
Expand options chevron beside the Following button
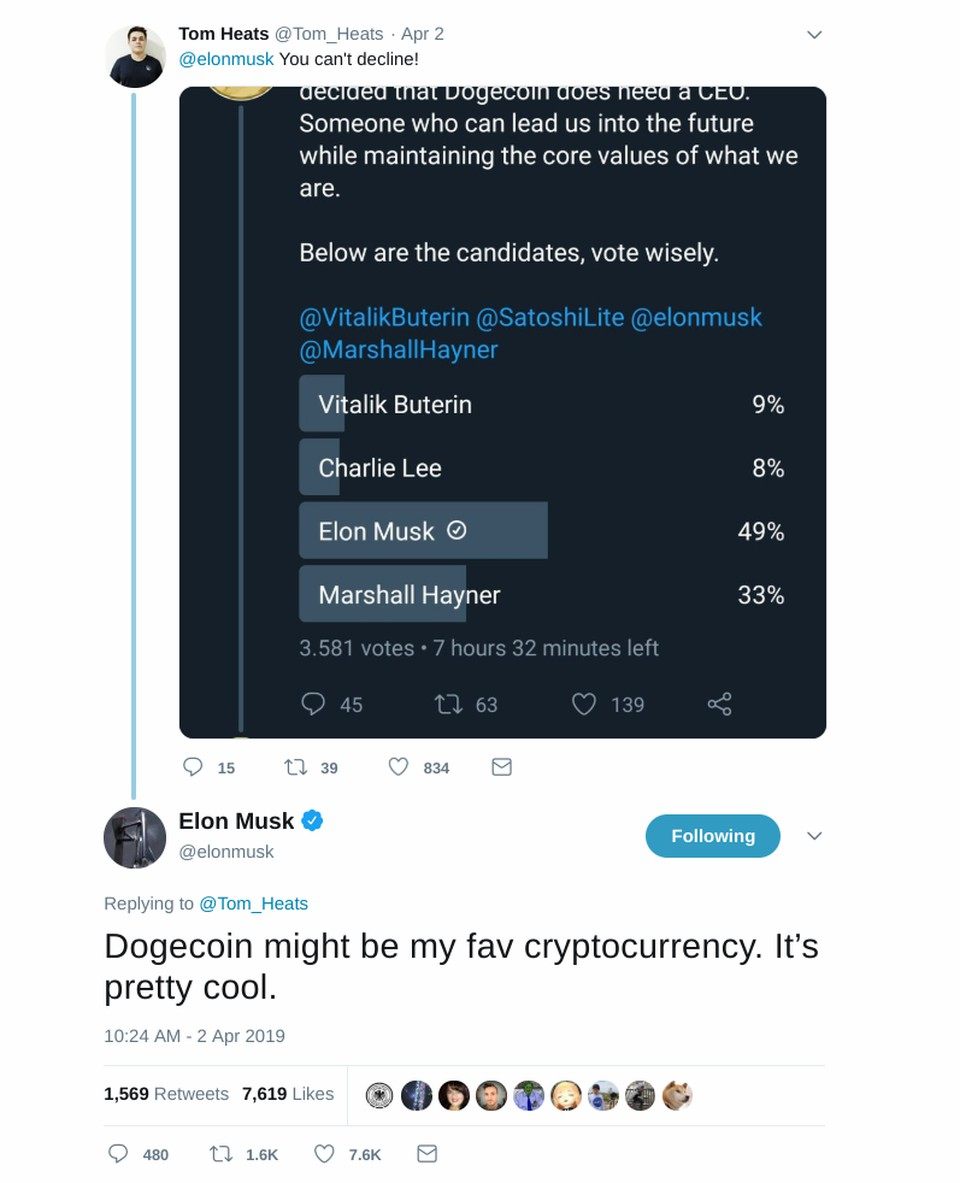coord(814,836)
